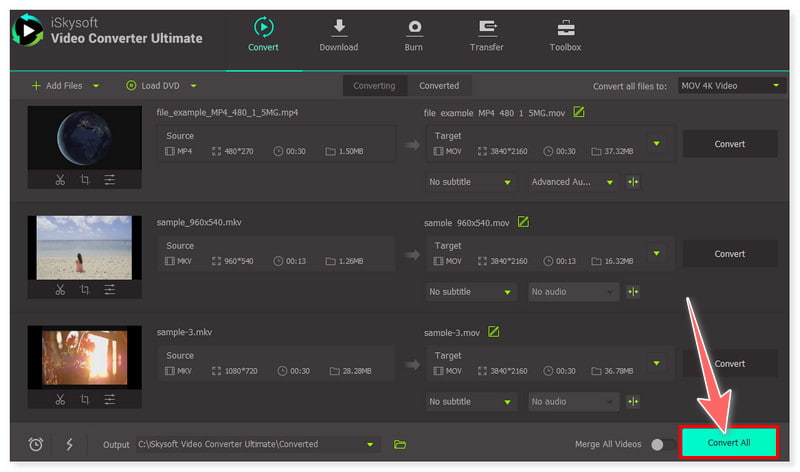Edit output name for sample_960x540.mov

[x=522, y=222]
